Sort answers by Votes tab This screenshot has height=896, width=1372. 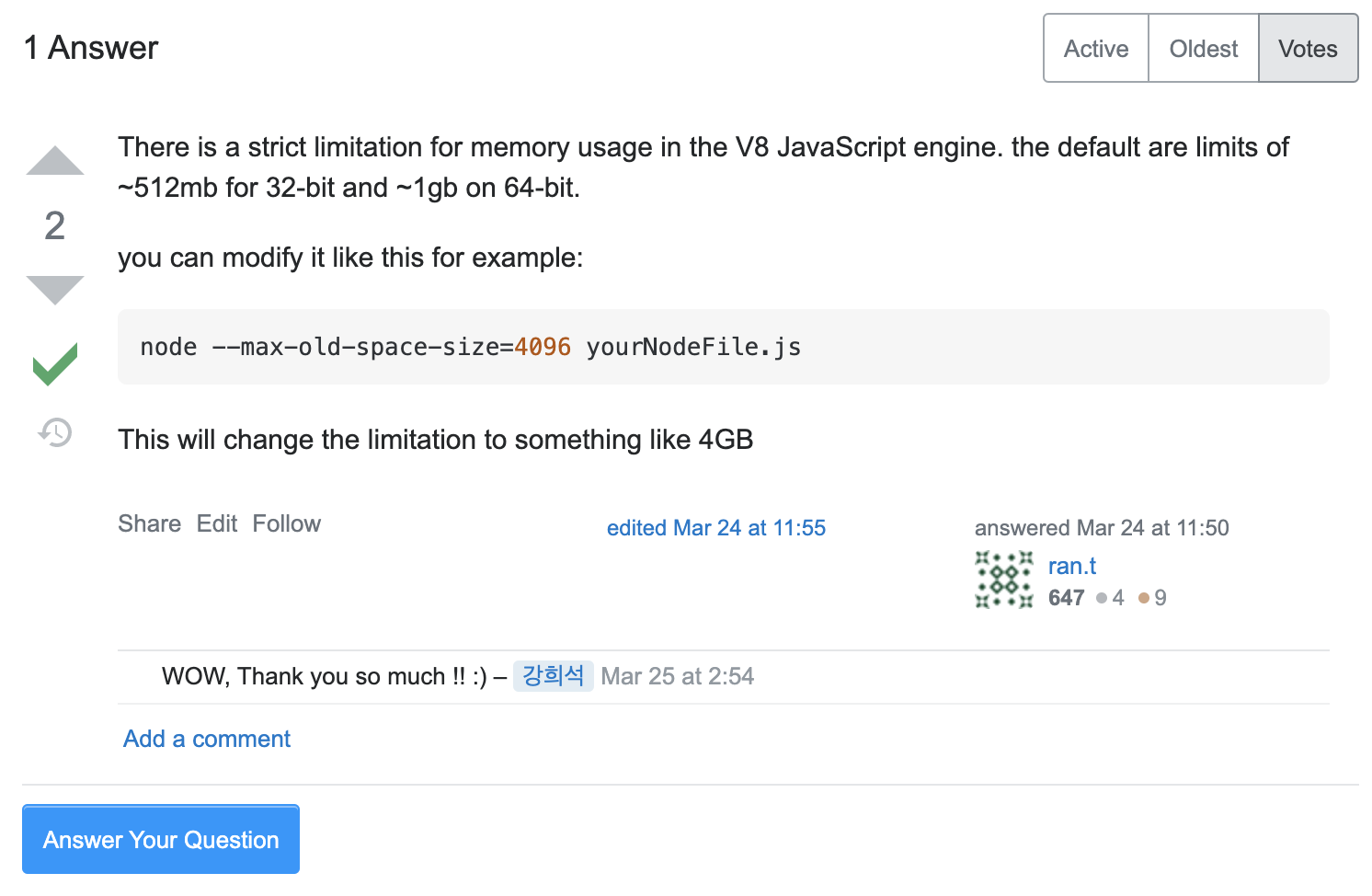click(x=1307, y=49)
